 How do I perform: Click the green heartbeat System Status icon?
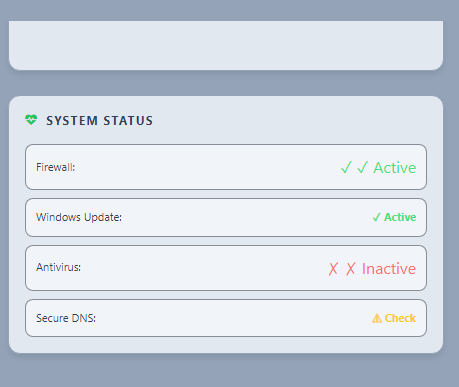pos(31,120)
